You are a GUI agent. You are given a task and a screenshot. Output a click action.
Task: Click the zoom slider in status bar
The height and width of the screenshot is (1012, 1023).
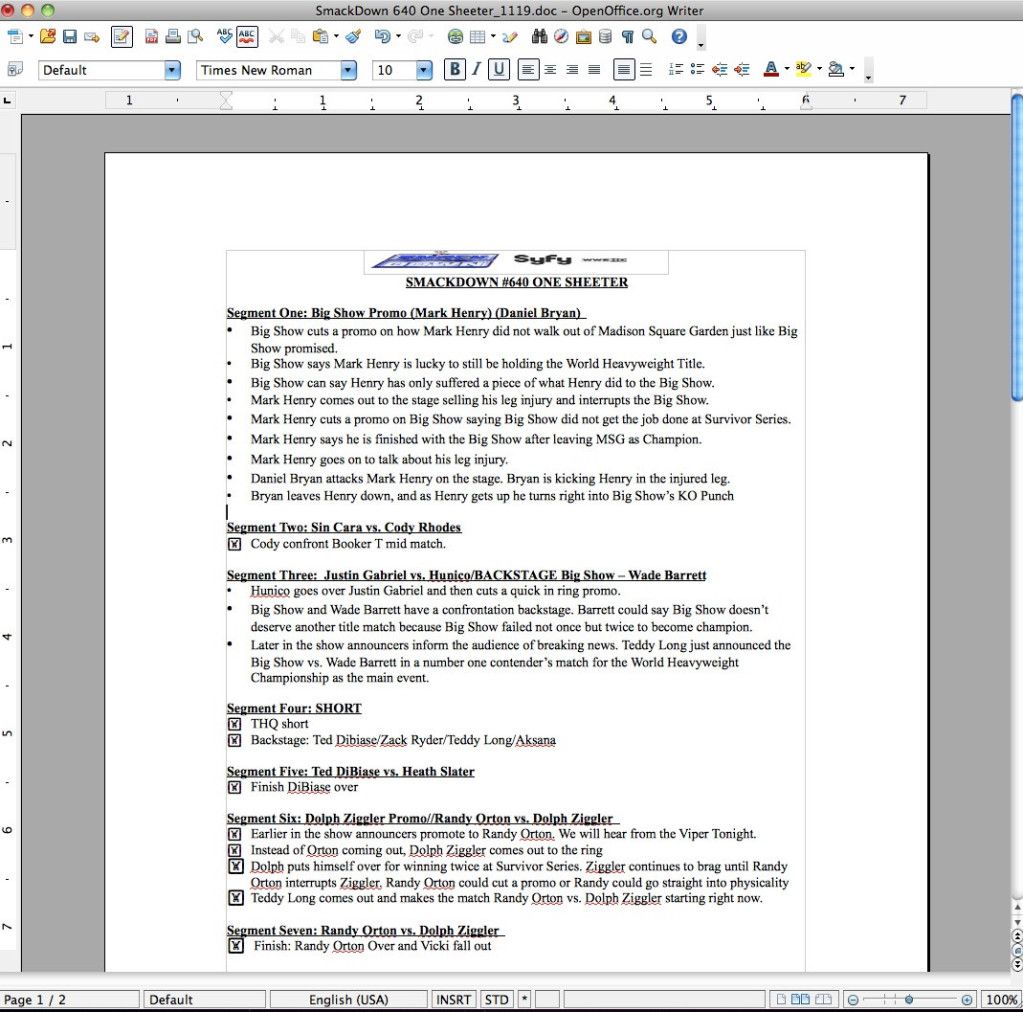(908, 999)
